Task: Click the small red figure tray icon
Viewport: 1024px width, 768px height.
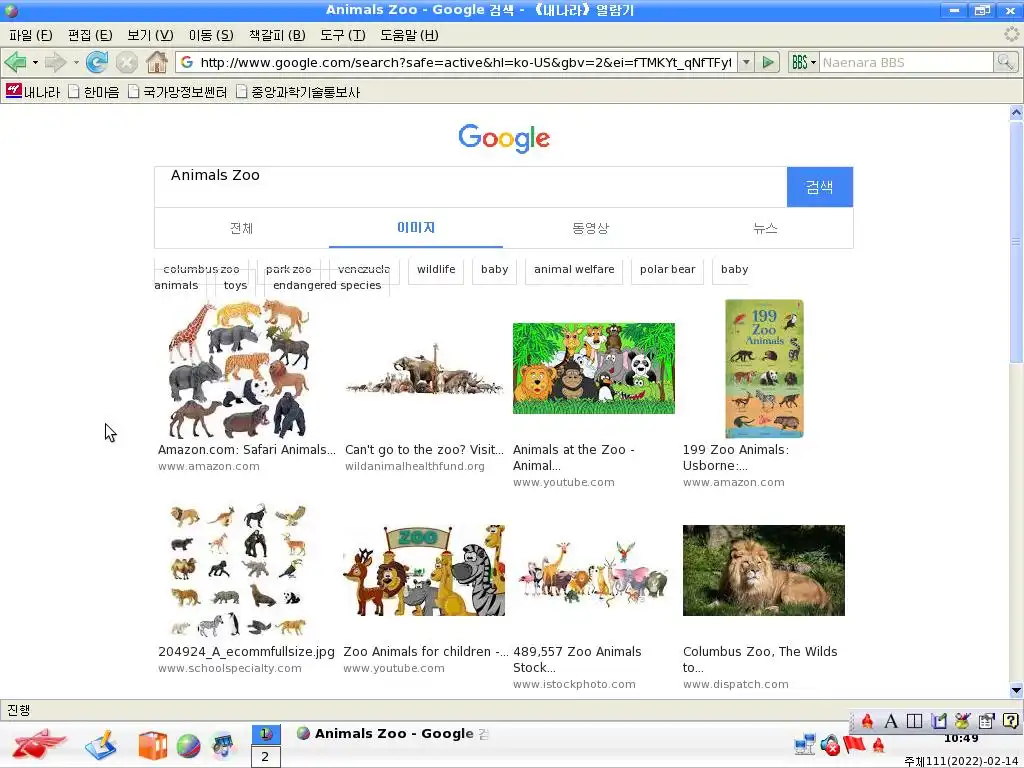Action: coord(878,745)
